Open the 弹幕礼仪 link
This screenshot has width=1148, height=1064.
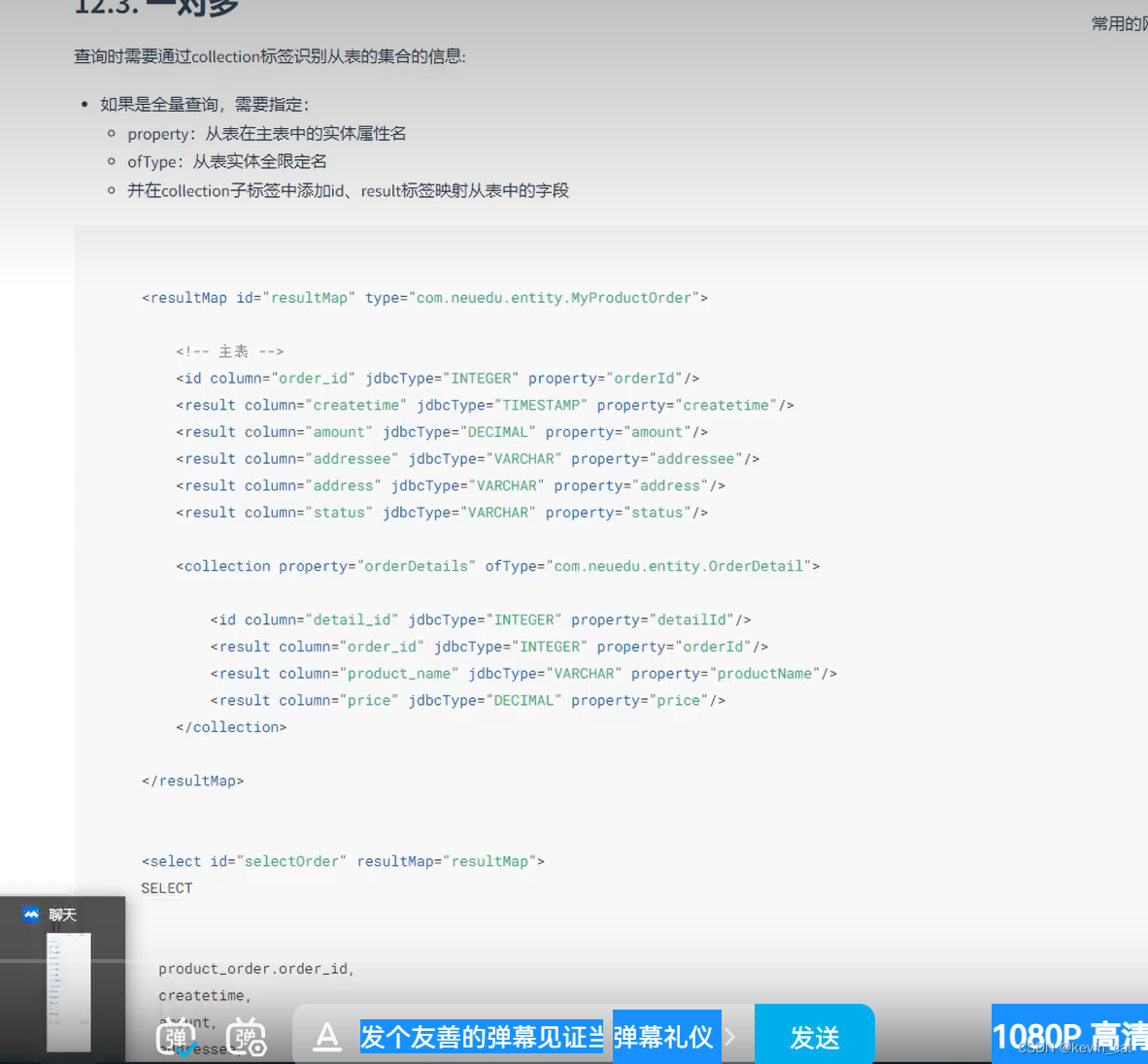click(x=662, y=1037)
